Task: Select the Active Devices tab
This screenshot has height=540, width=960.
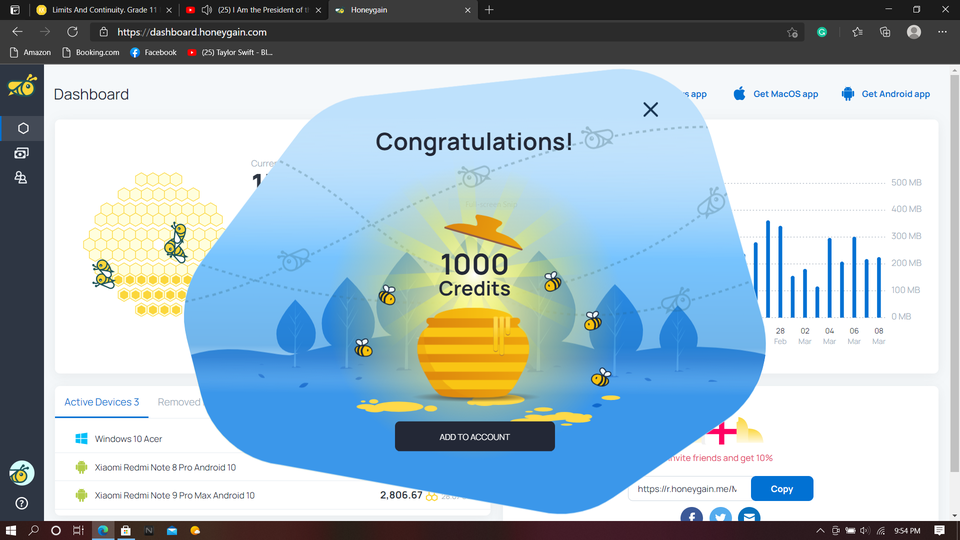Action: tap(101, 402)
